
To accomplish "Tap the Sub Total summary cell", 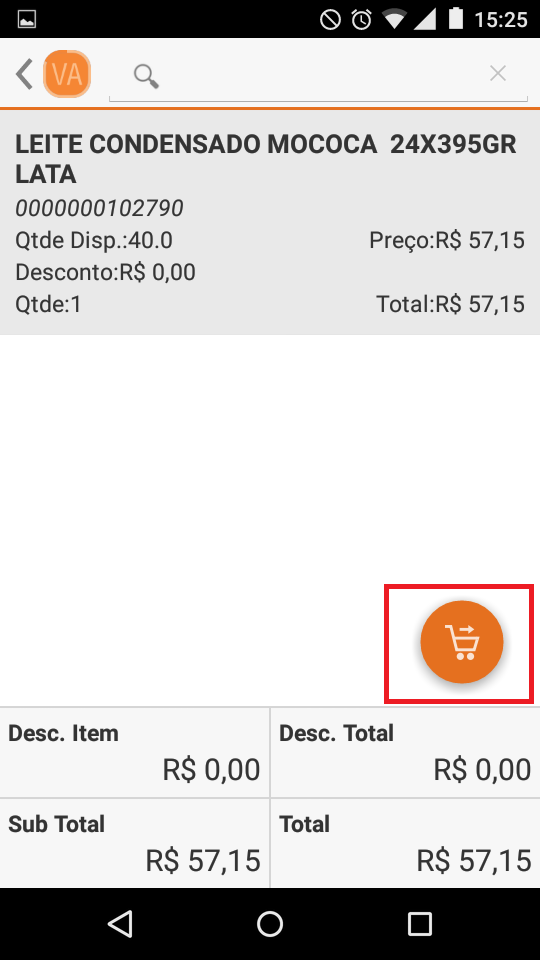I will click(135, 843).
